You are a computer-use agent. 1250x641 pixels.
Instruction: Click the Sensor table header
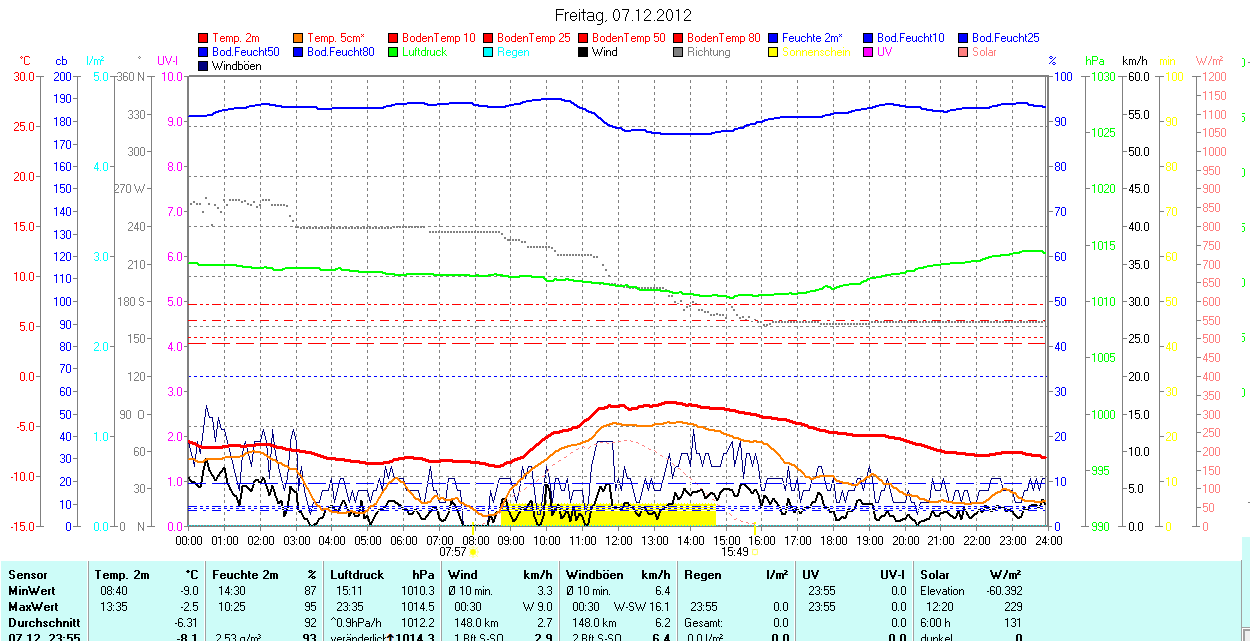pyautogui.click(x=27, y=575)
